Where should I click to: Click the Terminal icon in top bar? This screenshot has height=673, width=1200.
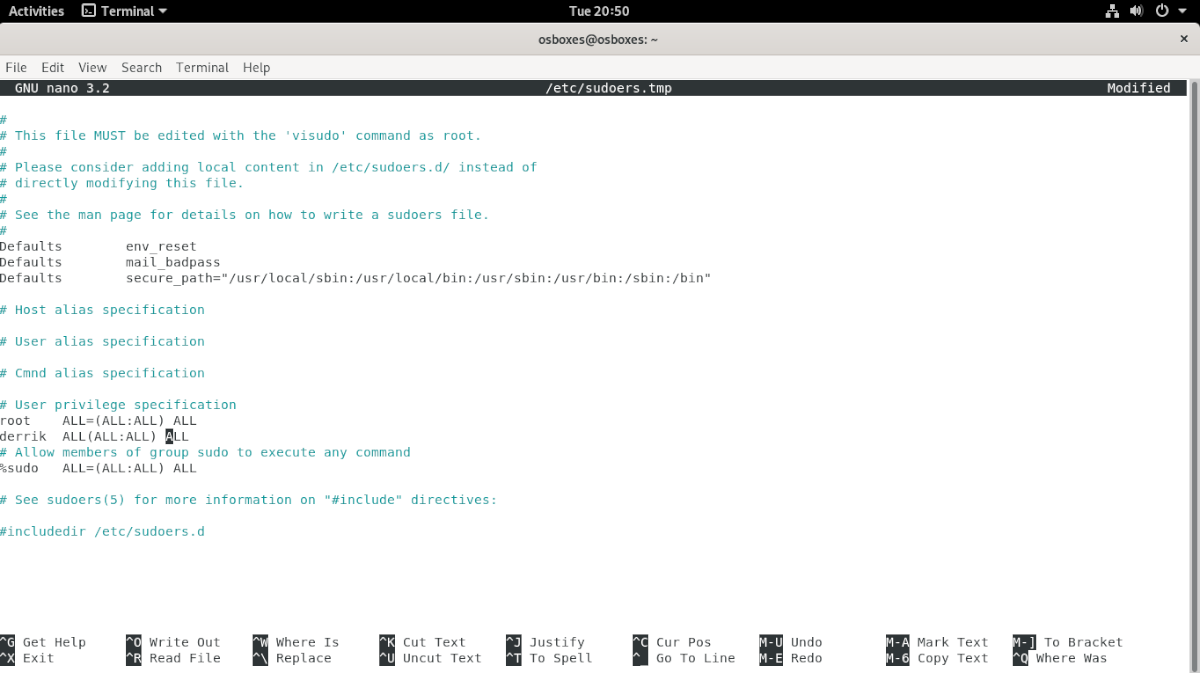[89, 11]
